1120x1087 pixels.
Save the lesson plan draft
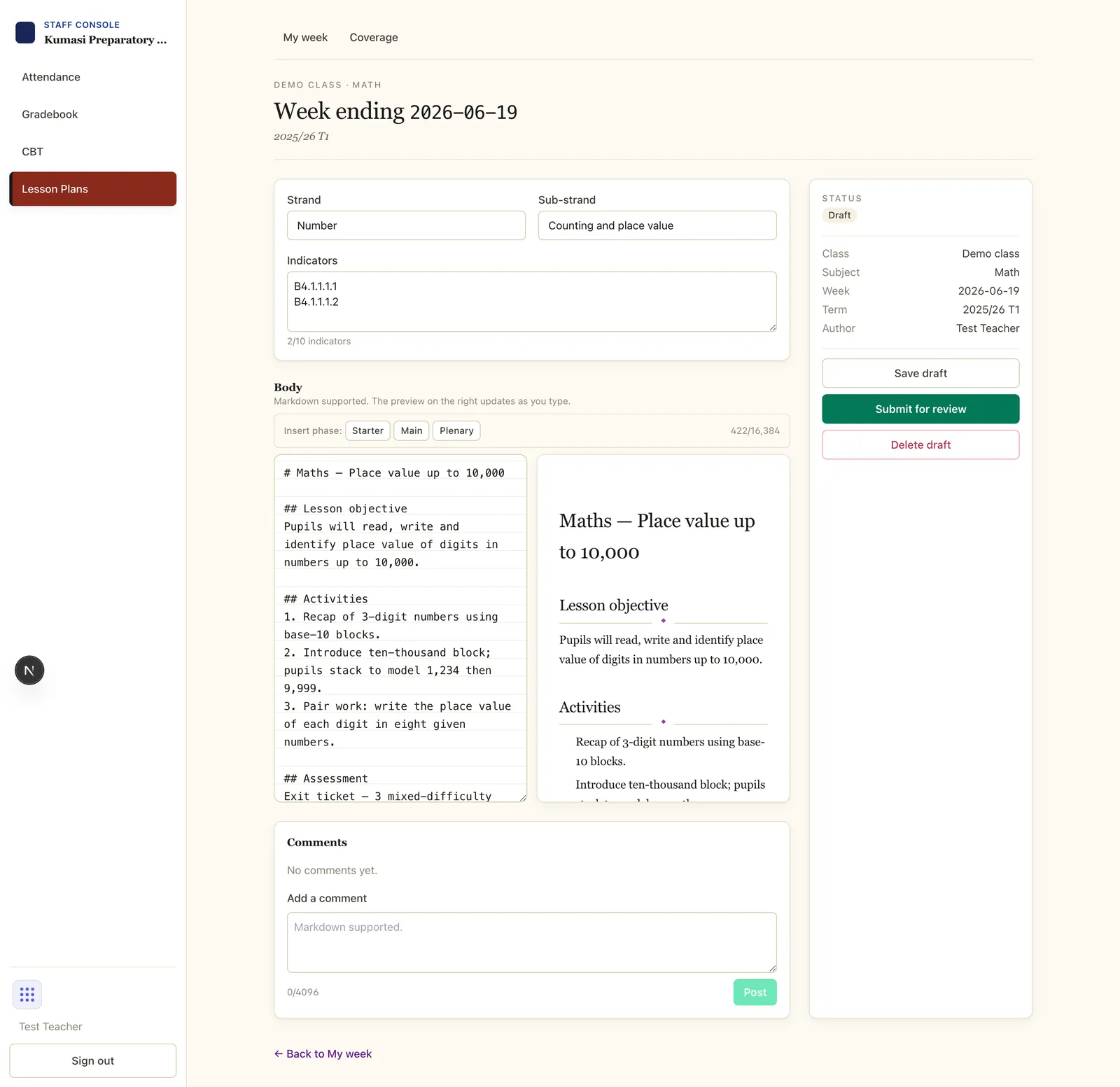920,373
